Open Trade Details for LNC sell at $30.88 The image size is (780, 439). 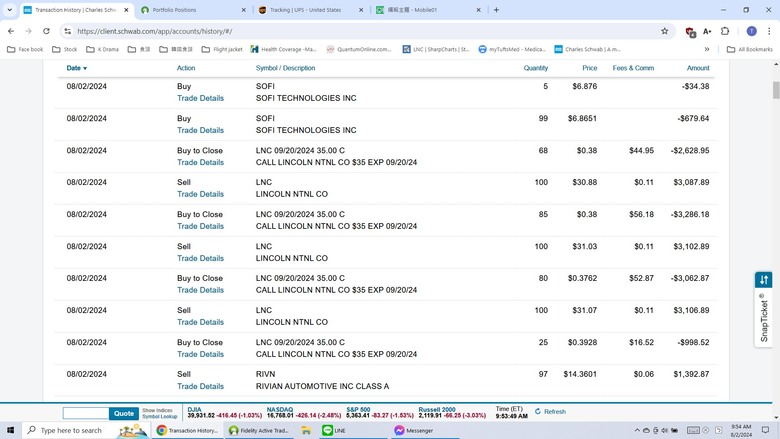pyautogui.click(x=200, y=194)
